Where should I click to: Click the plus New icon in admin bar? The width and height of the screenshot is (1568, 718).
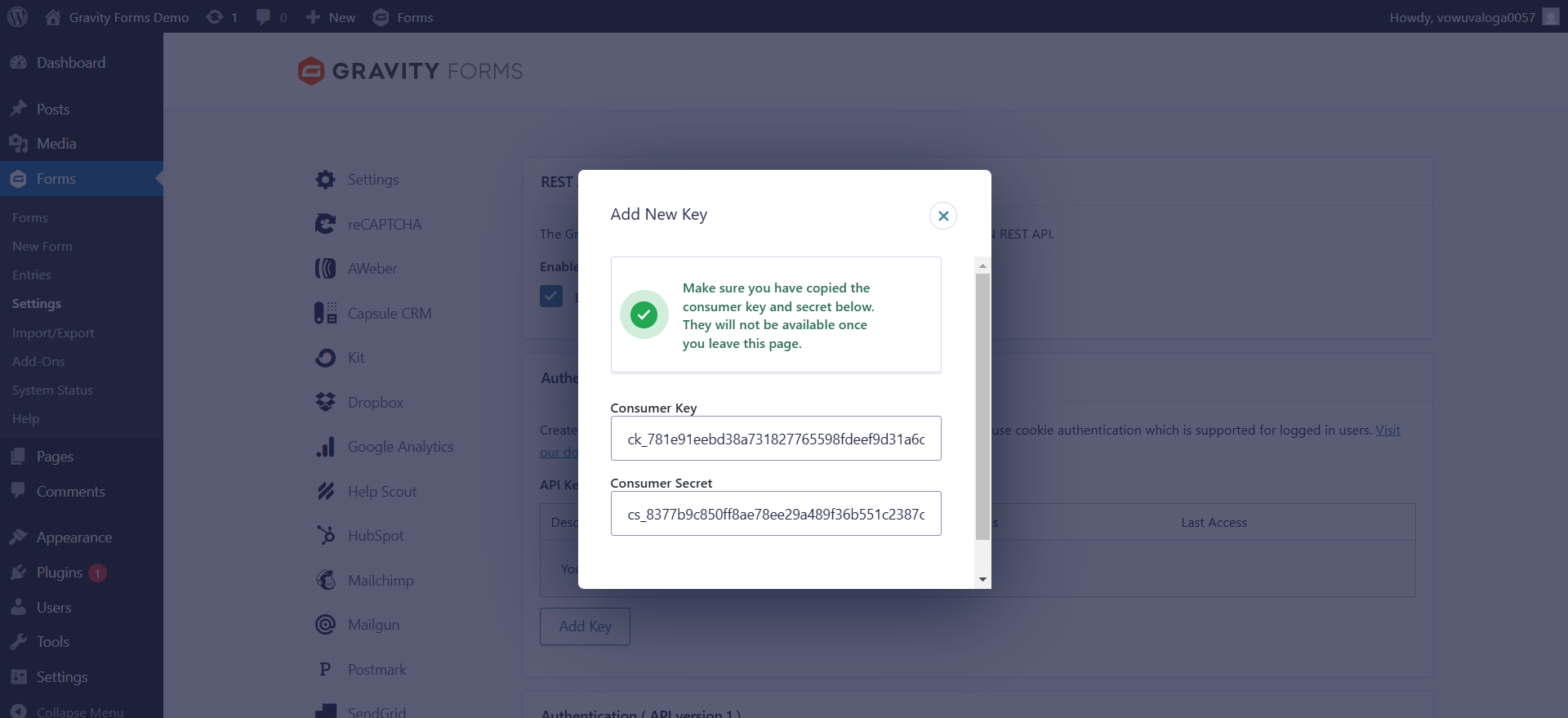click(x=313, y=17)
